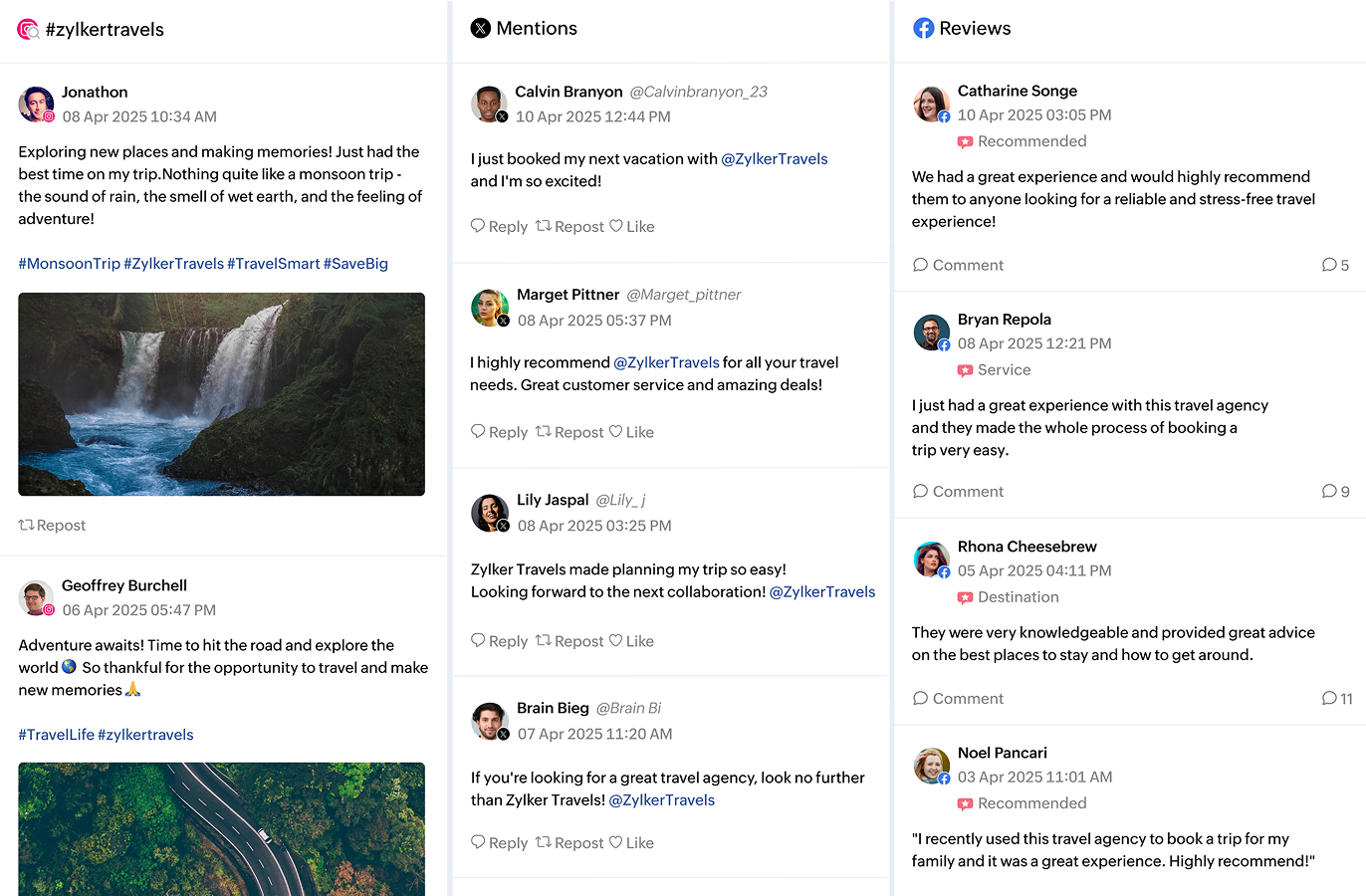Open comment count on Rhona Cheesebrew's review
This screenshot has height=896, width=1366.
click(x=1336, y=699)
